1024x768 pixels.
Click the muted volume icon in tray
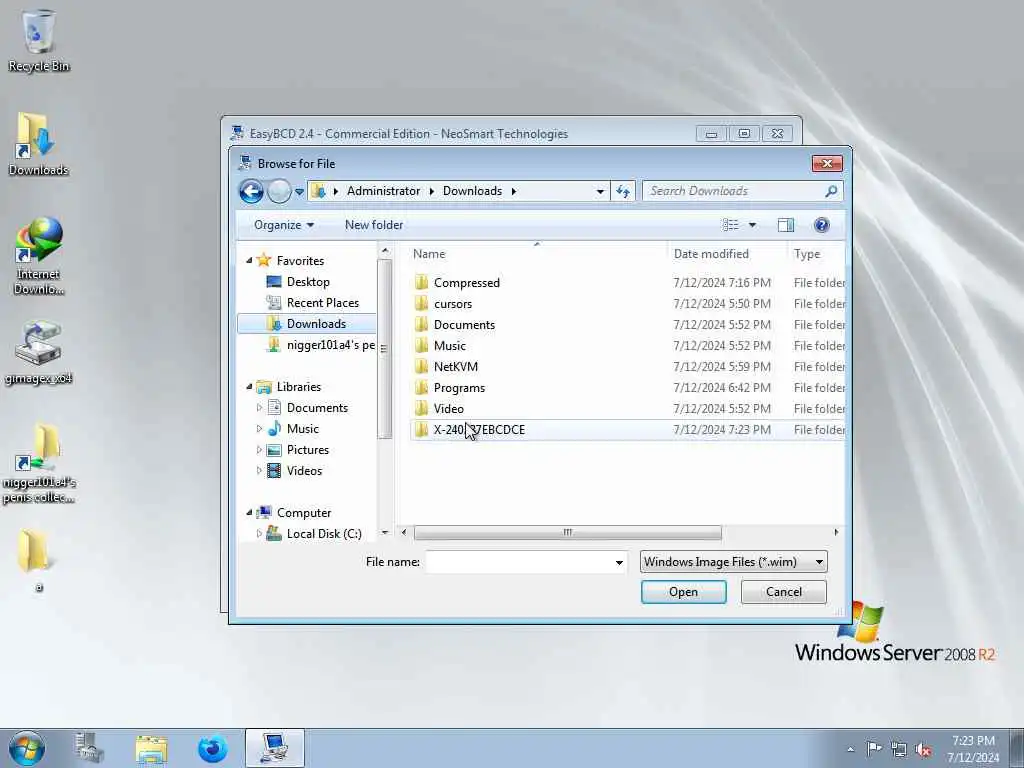point(923,750)
